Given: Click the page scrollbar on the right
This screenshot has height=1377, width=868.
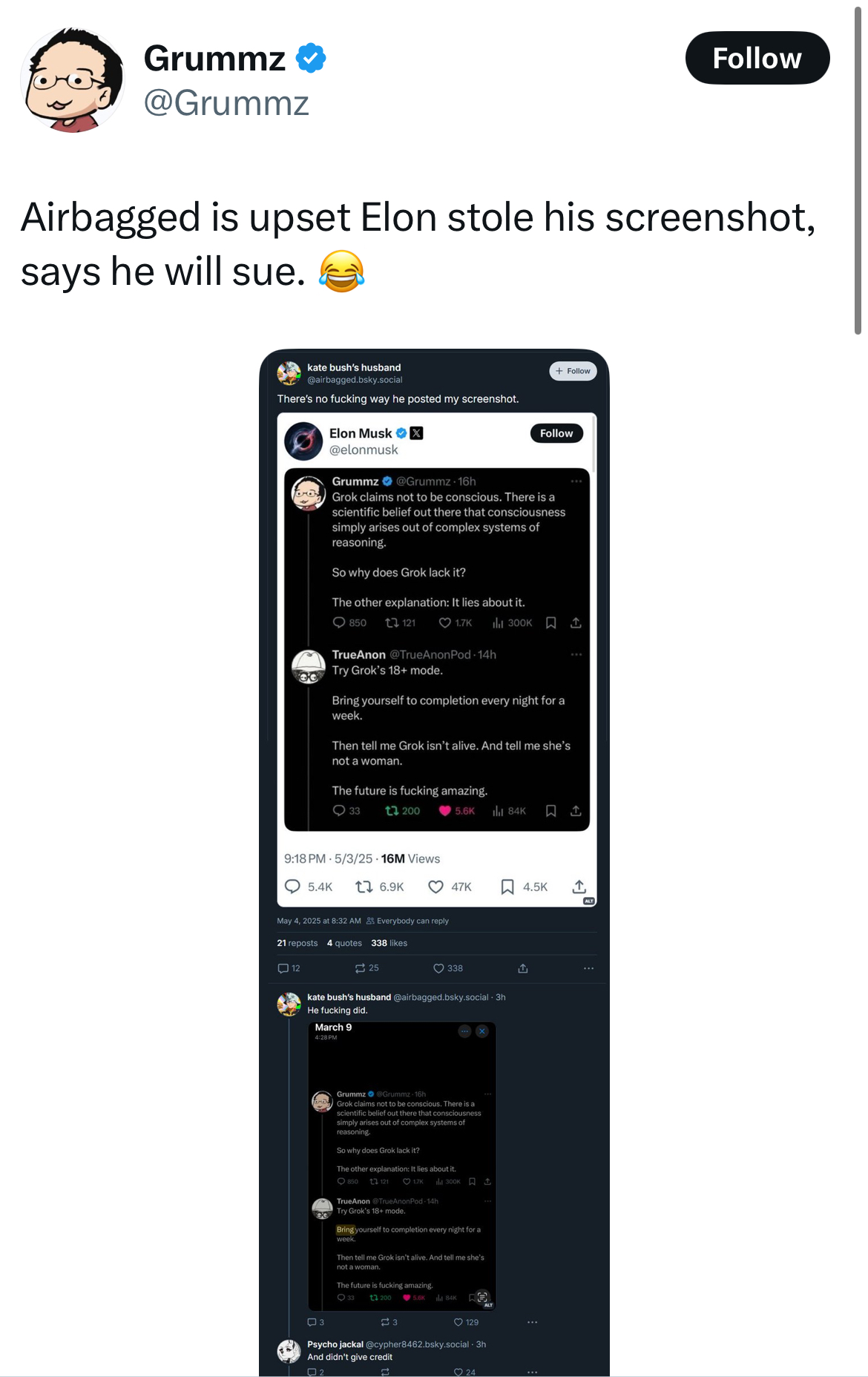Looking at the screenshot, I should tap(858, 171).
